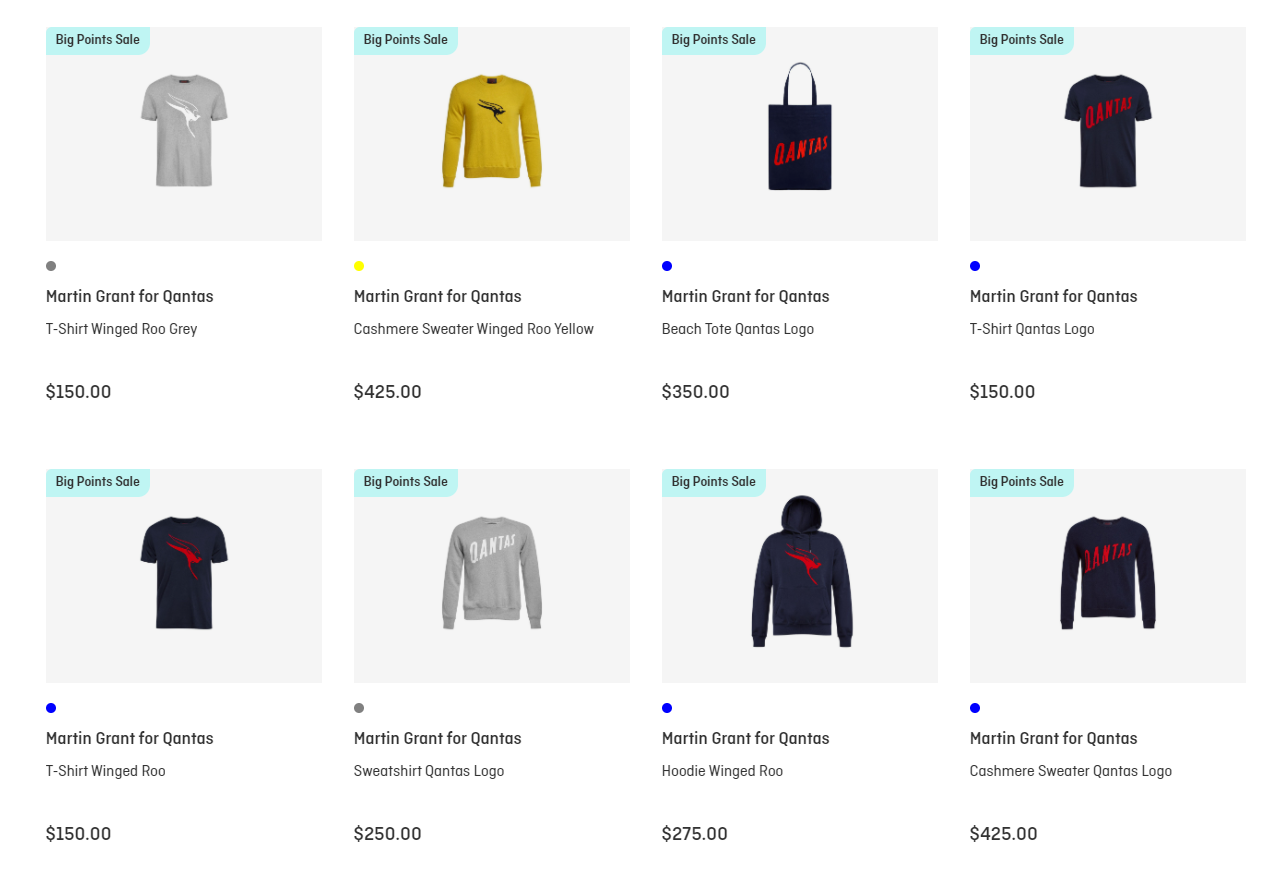The height and width of the screenshot is (883, 1273).
Task: Open the navy T-Shirt Winged Roo thumbnail
Action: (x=184, y=574)
